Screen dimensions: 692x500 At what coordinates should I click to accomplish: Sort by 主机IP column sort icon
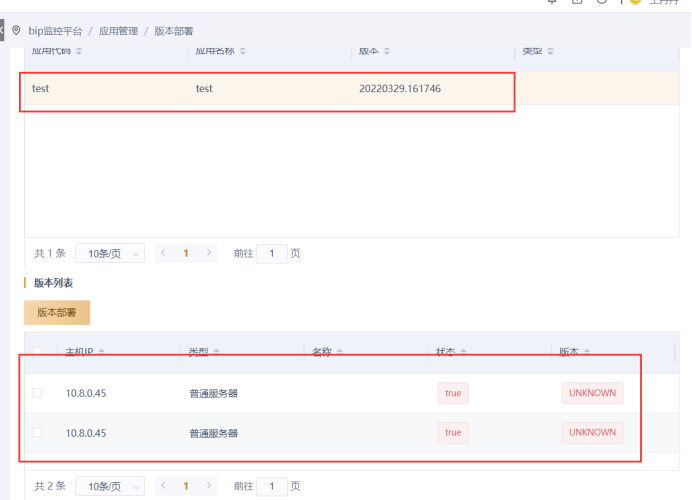tap(102, 352)
